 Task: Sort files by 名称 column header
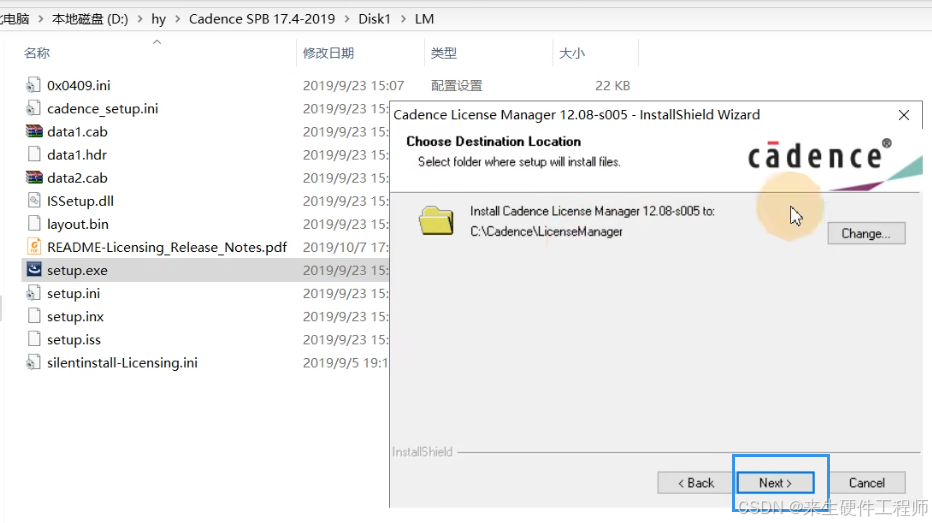(37, 53)
